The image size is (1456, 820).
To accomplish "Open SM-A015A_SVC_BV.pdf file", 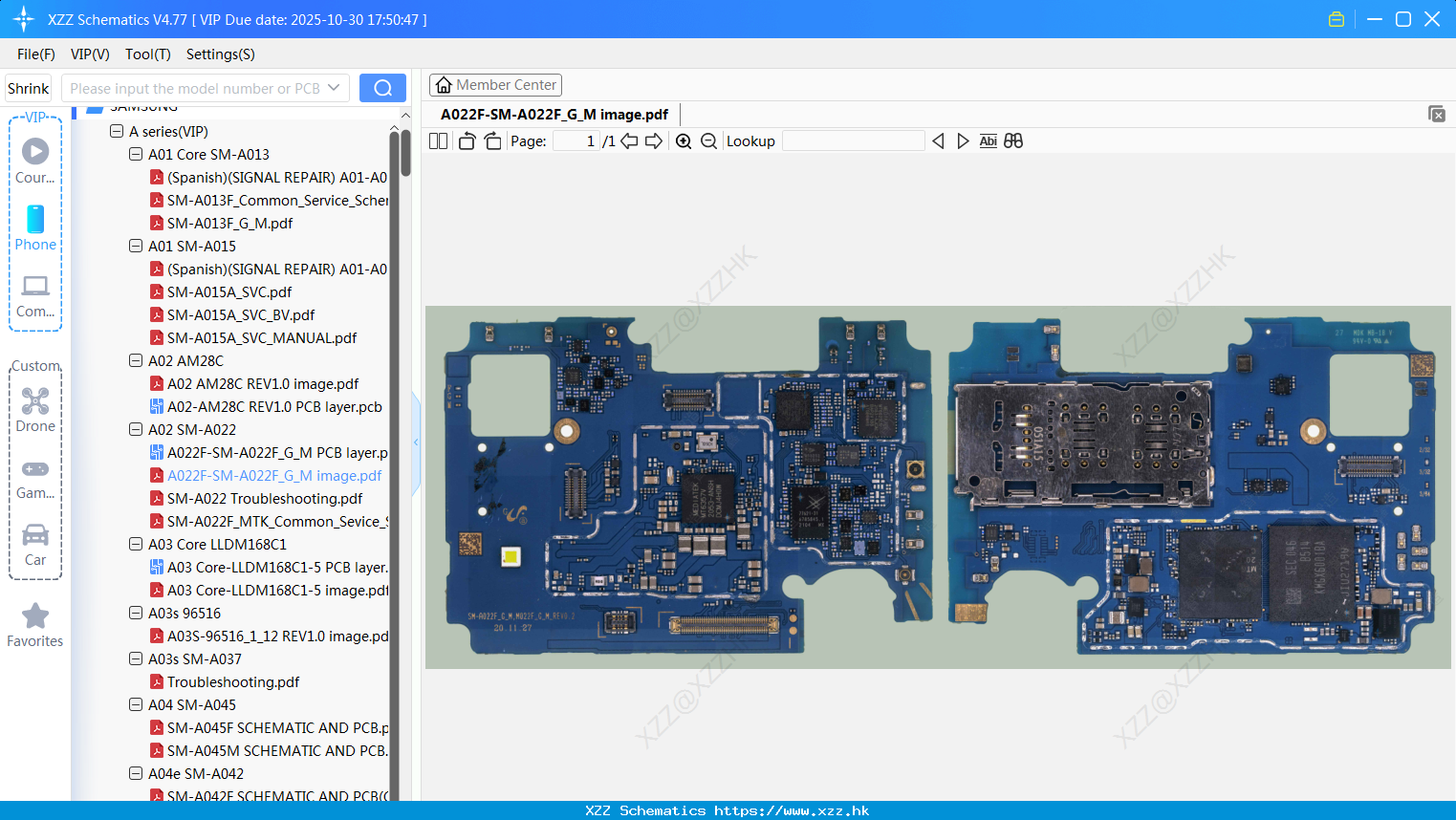I will [241, 315].
